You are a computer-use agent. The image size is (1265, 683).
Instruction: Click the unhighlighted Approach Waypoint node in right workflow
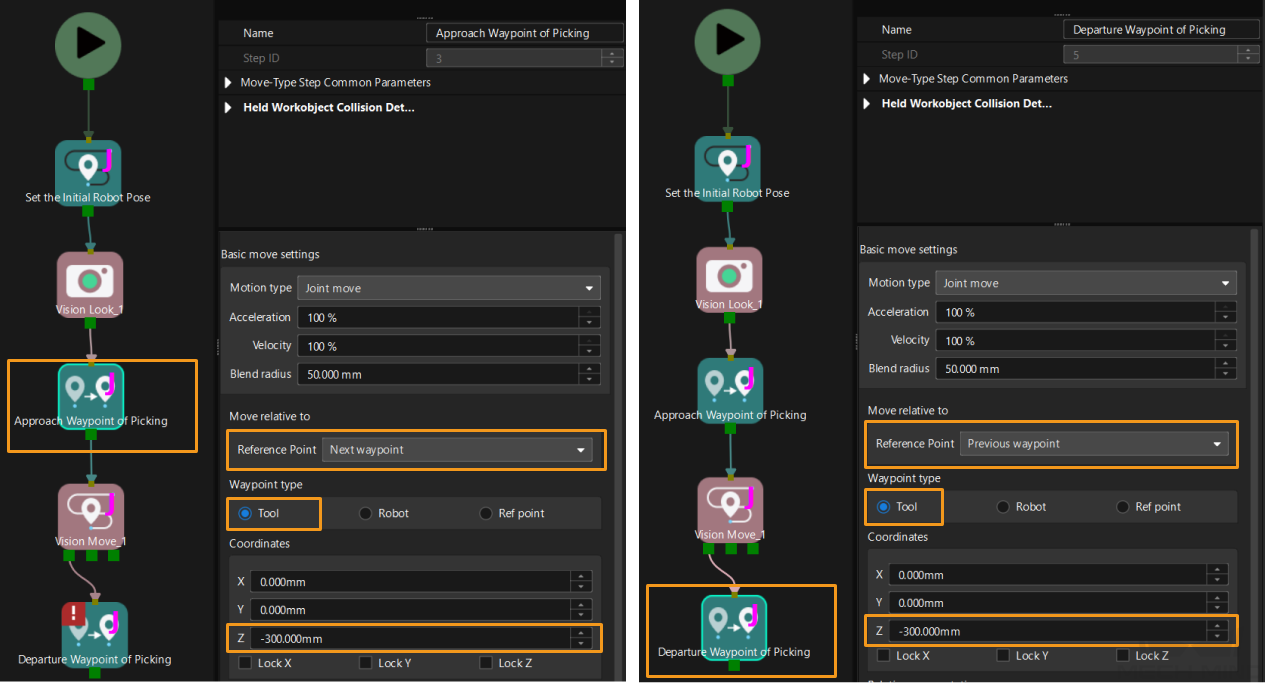[x=729, y=385]
